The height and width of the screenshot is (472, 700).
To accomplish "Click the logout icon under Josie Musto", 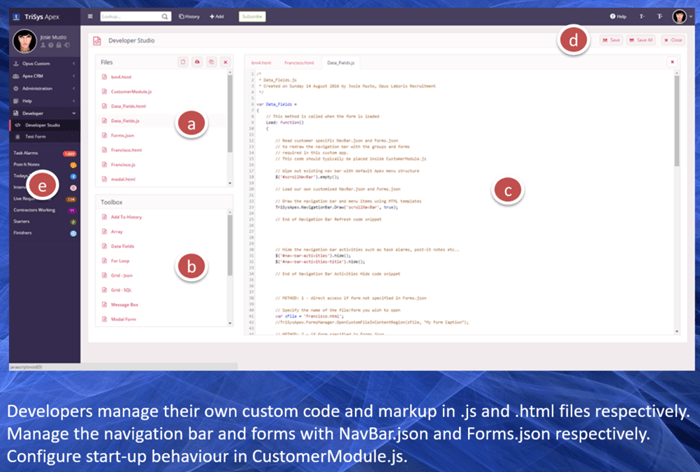I will pyautogui.click(x=67, y=45).
